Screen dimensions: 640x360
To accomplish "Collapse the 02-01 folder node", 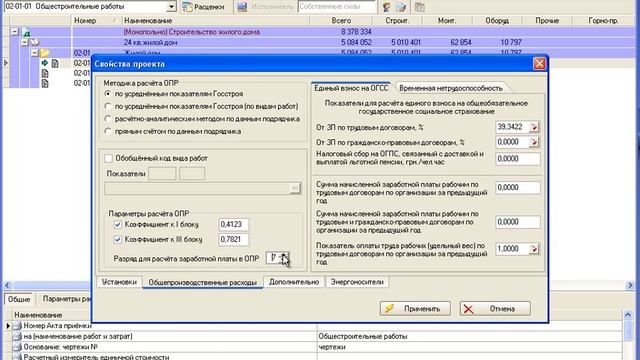I will click(35, 53).
